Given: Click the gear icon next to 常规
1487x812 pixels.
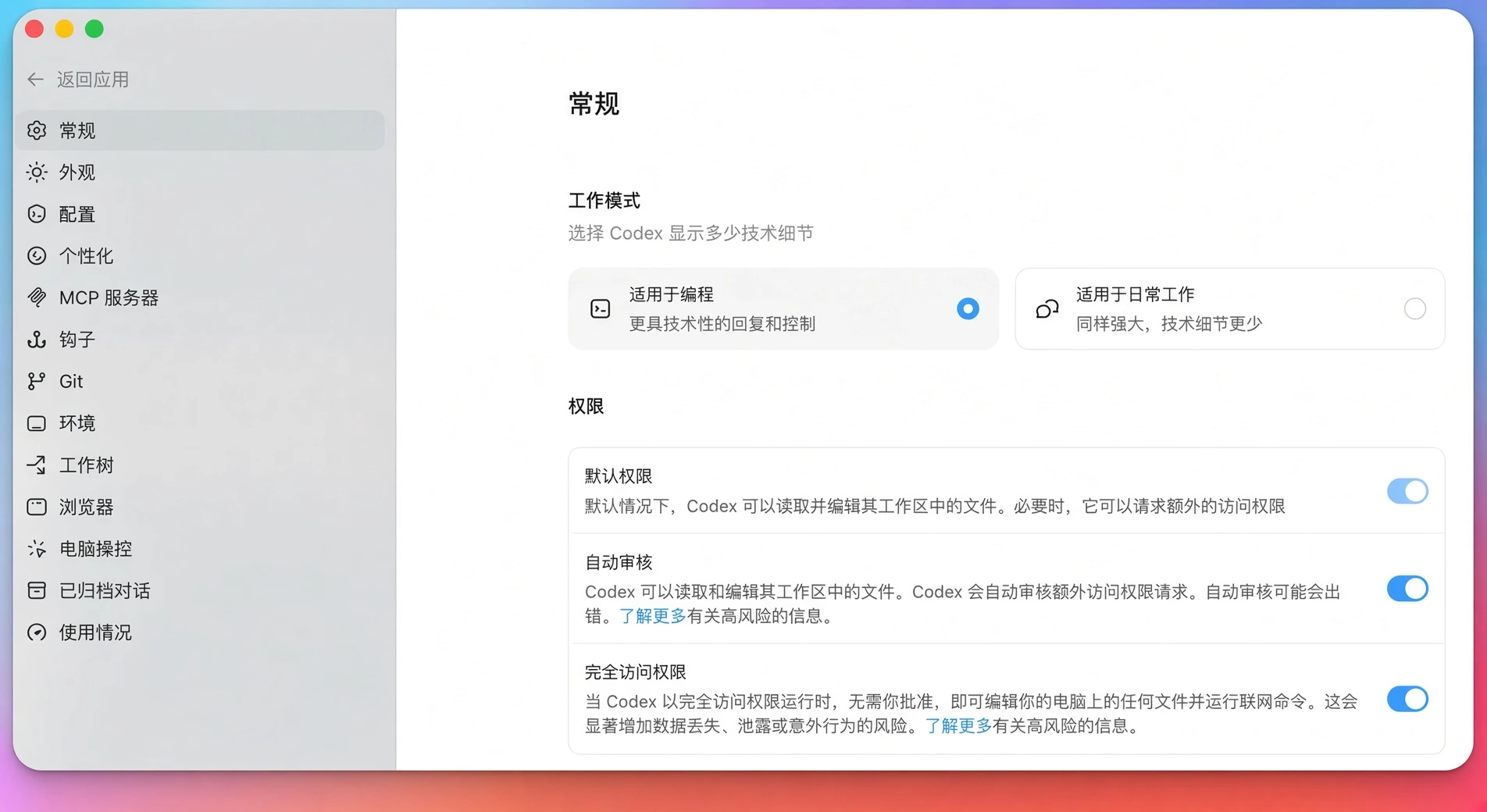Looking at the screenshot, I should pyautogui.click(x=37, y=130).
